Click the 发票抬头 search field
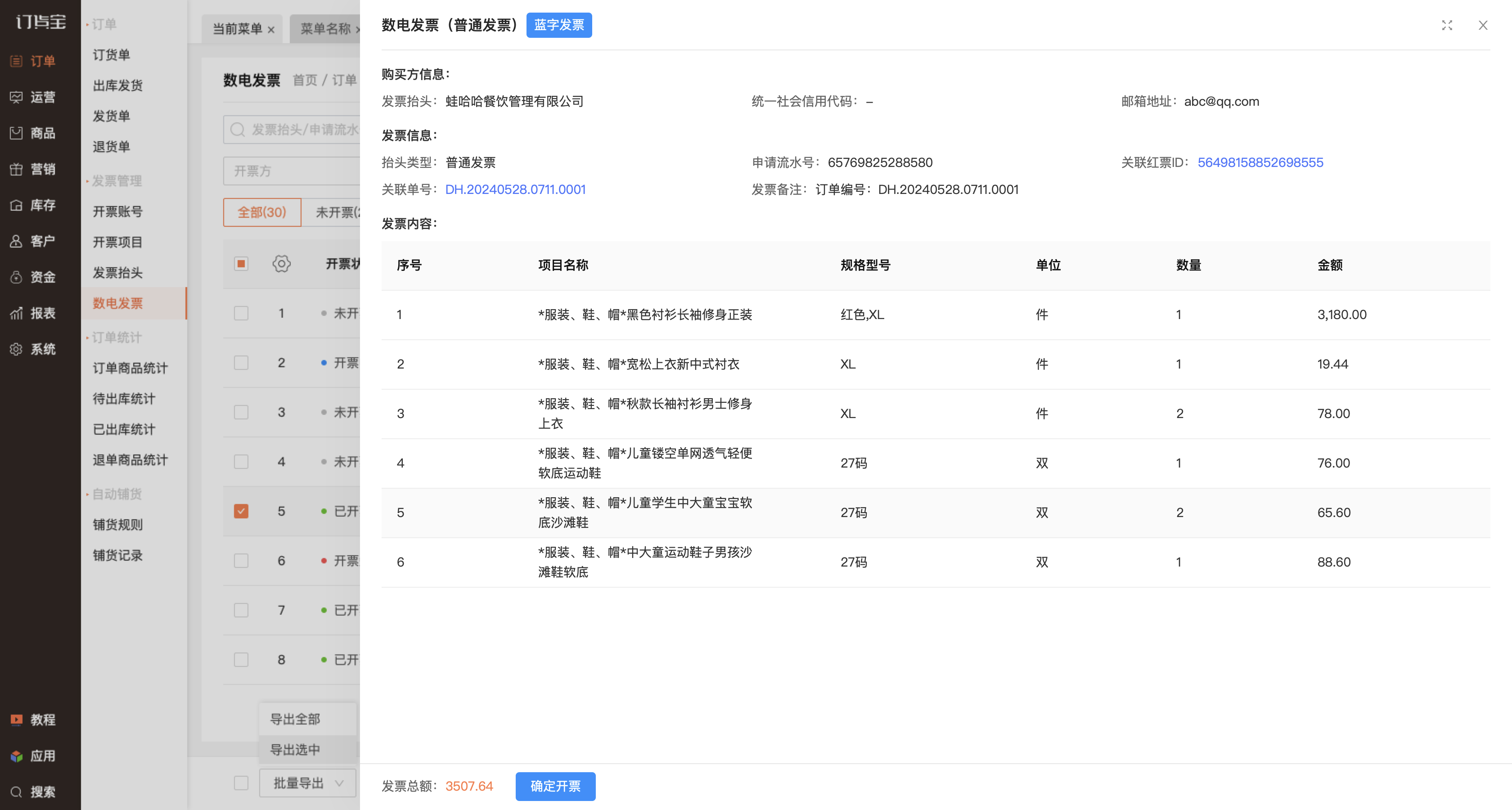 [x=292, y=129]
